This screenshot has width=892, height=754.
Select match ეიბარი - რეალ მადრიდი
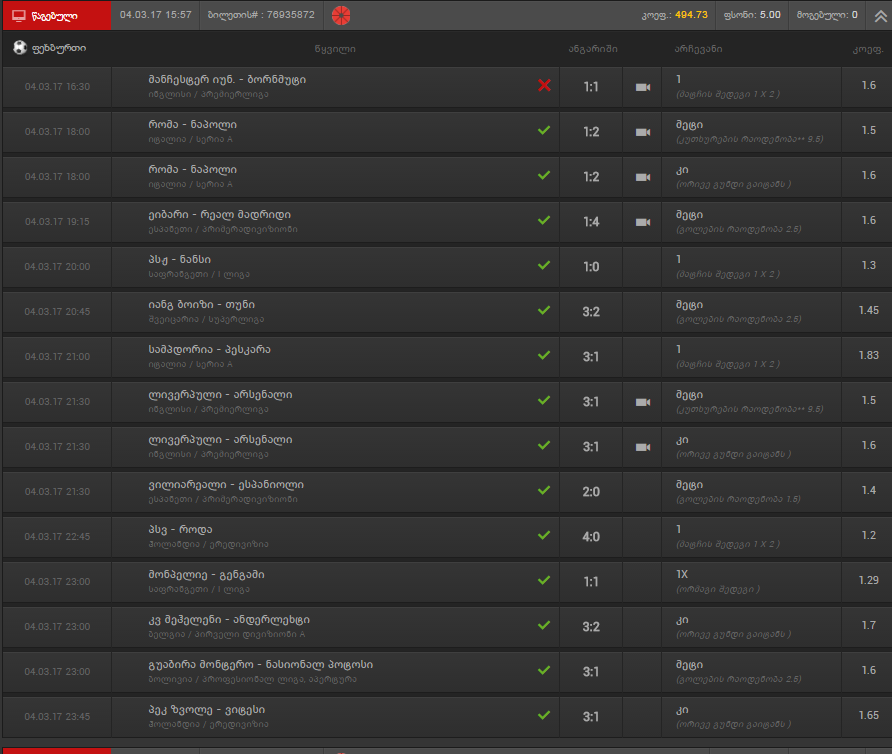tap(220, 215)
